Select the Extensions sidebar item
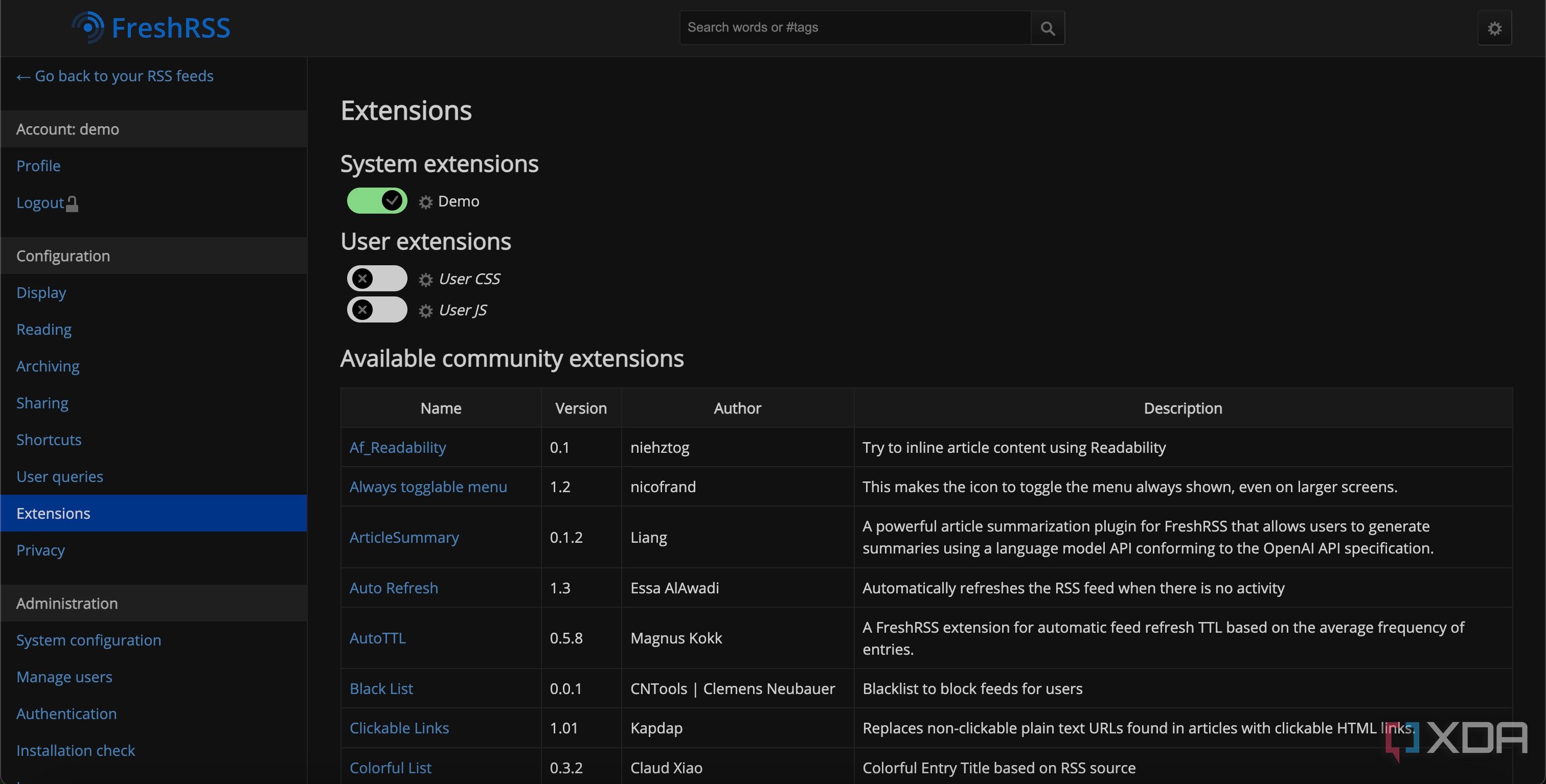 154,514
